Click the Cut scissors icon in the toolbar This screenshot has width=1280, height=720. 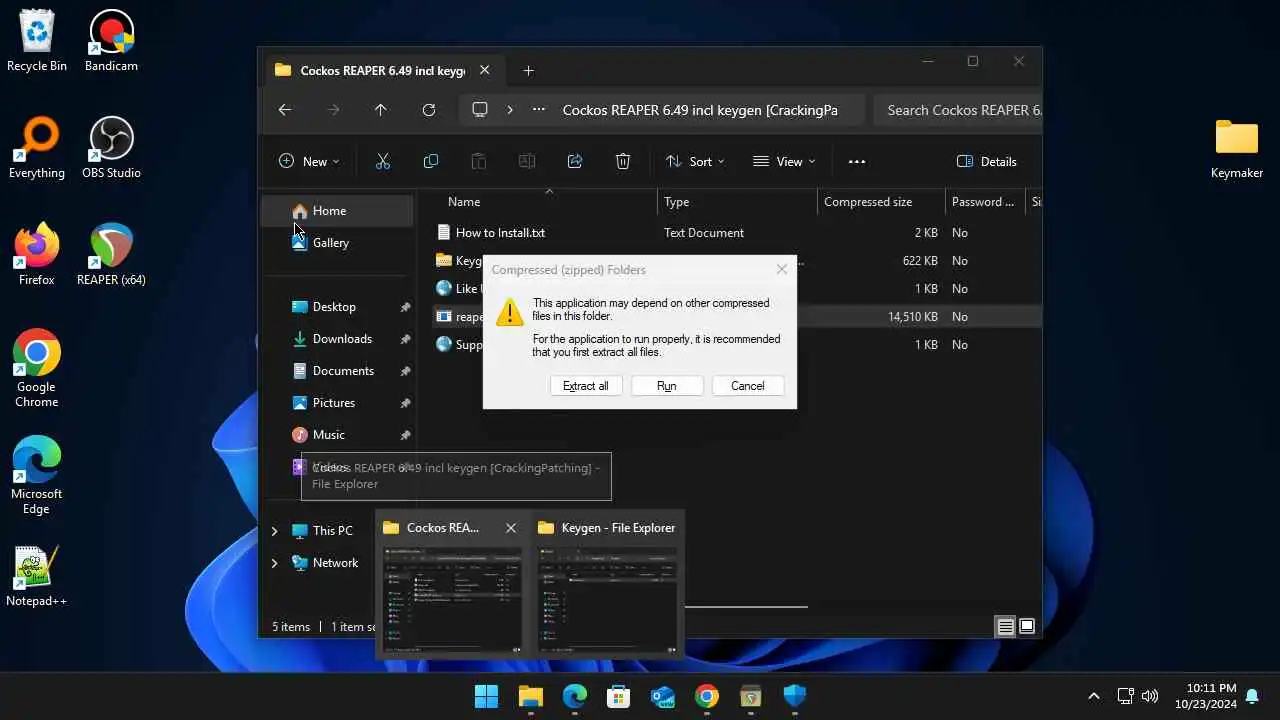click(x=382, y=161)
